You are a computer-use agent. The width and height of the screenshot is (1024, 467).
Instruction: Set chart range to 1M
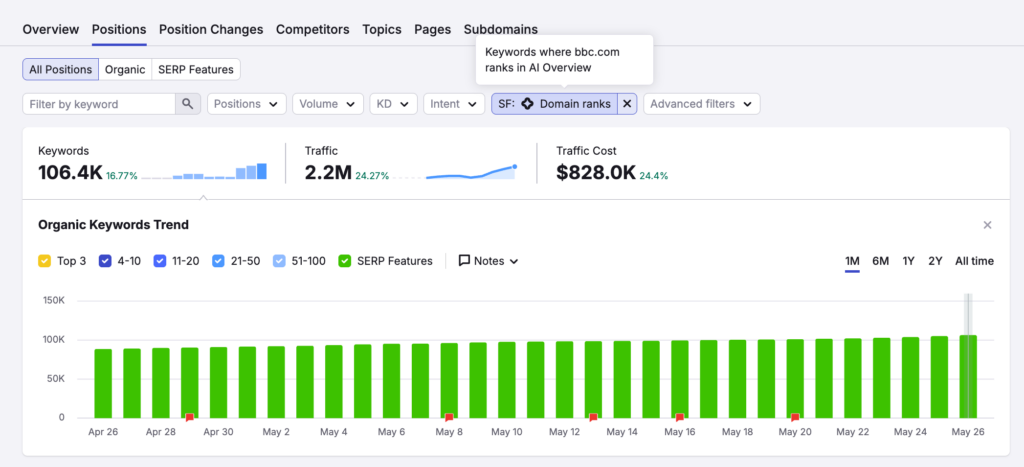(852, 261)
